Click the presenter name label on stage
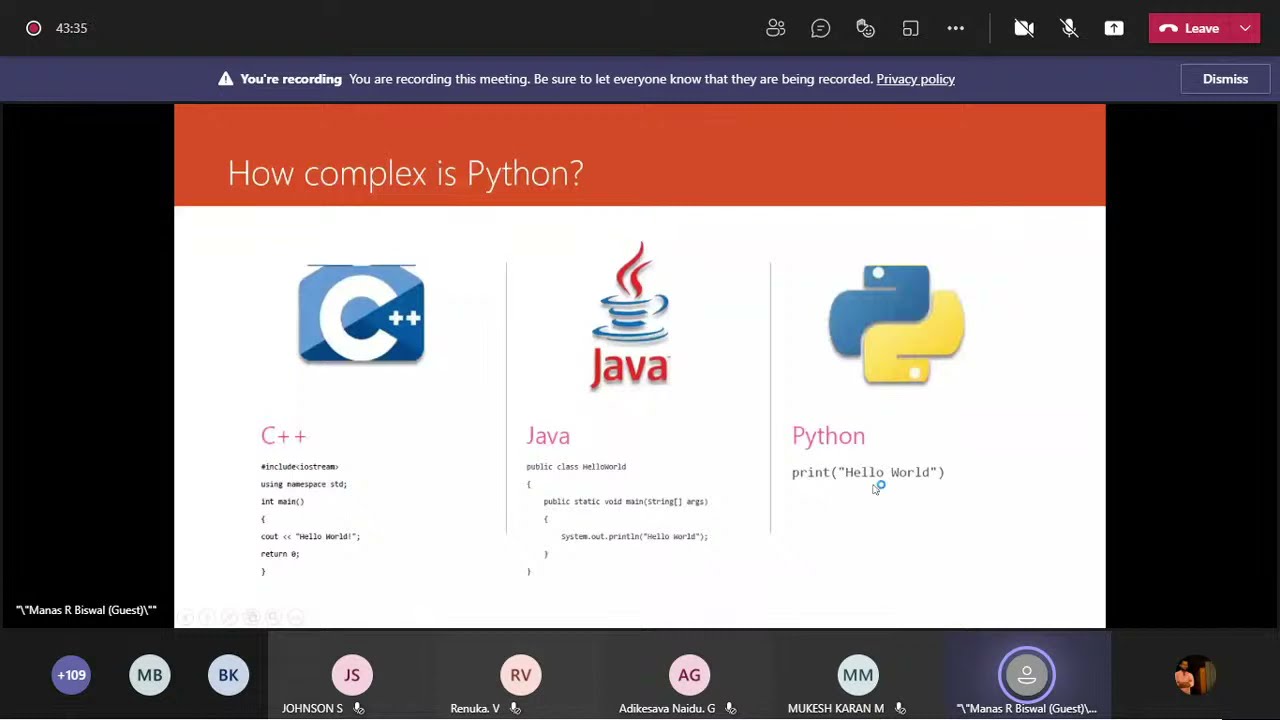 tap(86, 610)
